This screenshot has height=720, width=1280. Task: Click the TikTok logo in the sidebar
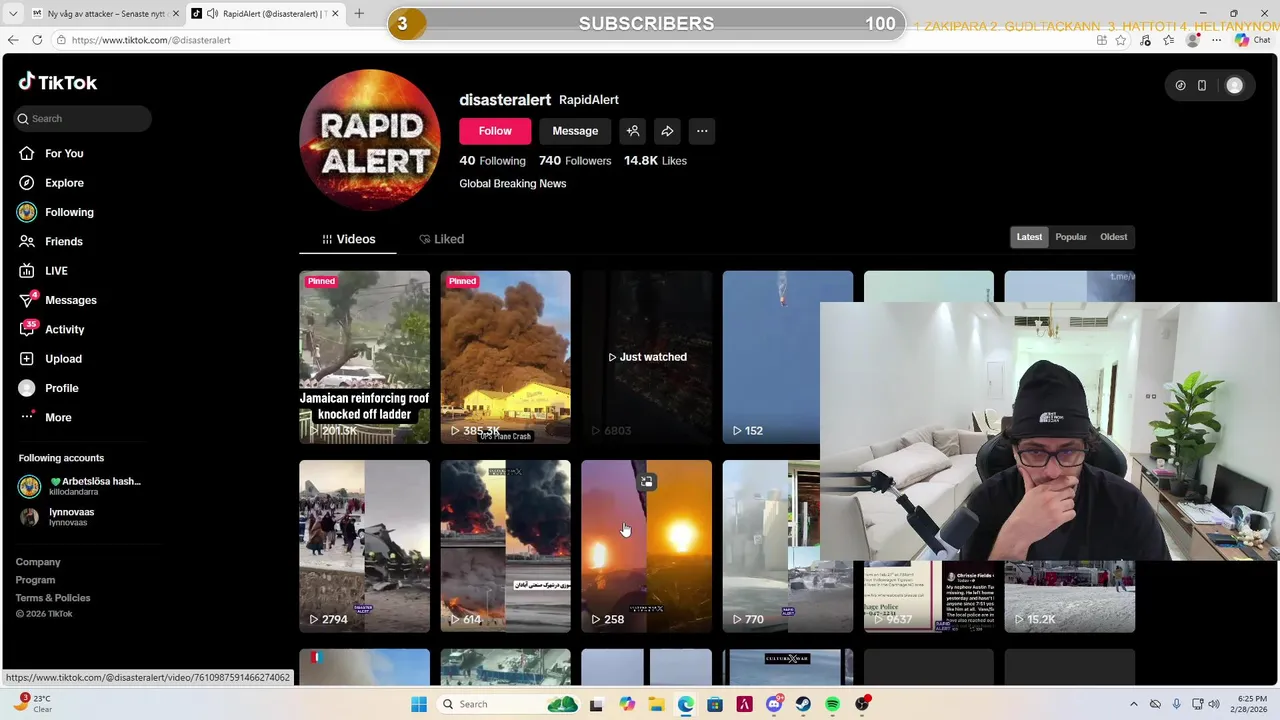tap(58, 83)
